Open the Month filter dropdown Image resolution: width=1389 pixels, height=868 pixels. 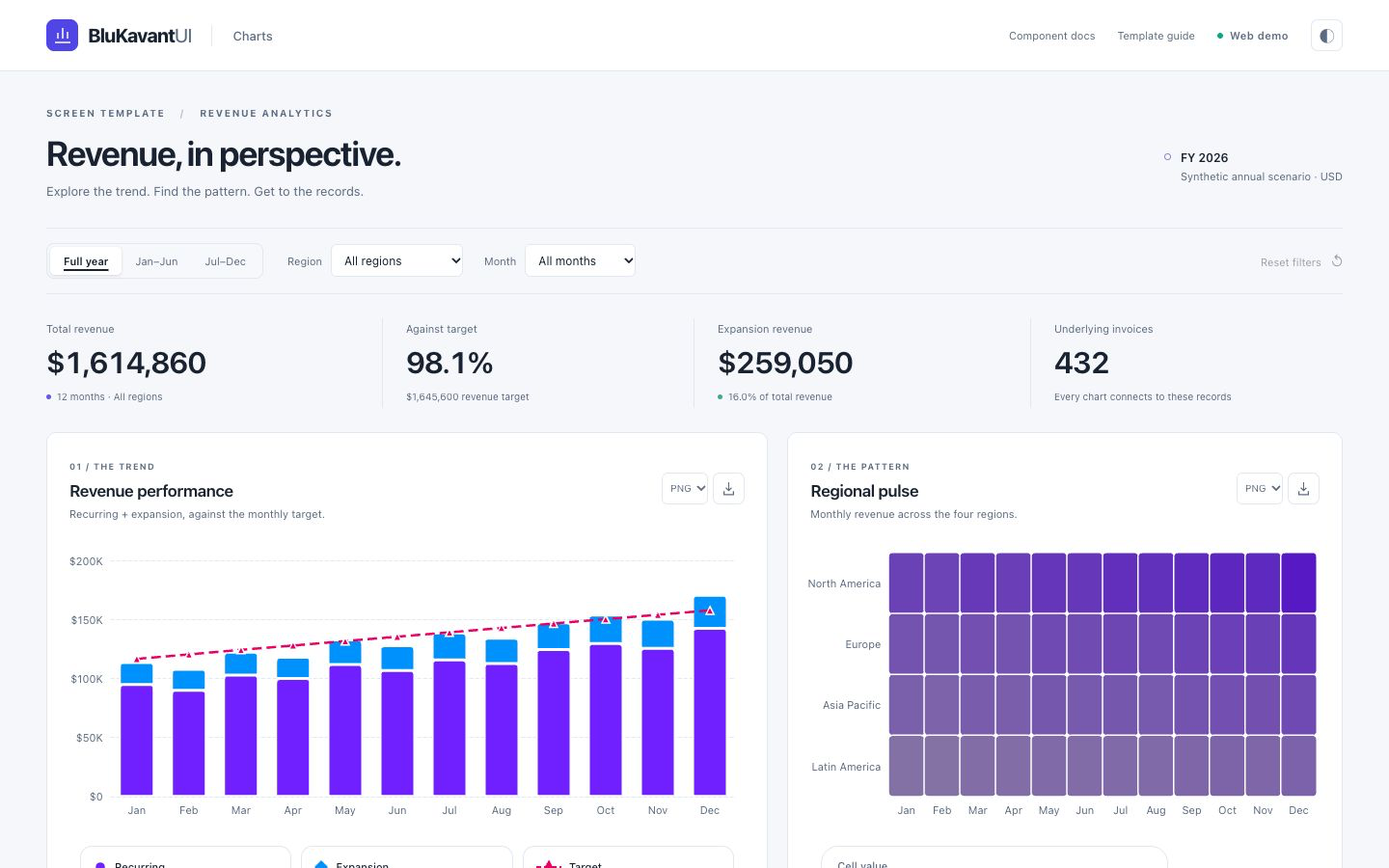[x=580, y=260]
